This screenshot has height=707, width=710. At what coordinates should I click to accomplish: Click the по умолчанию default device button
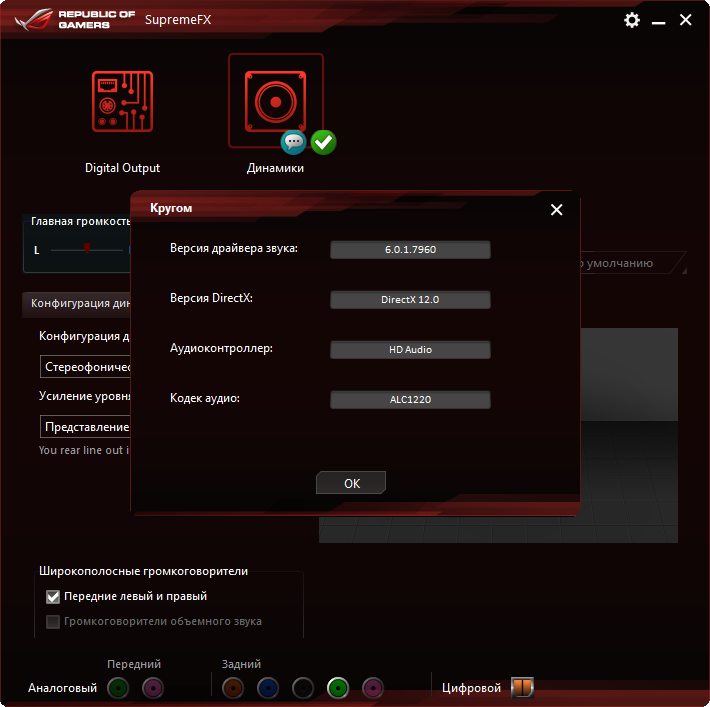pos(633,263)
